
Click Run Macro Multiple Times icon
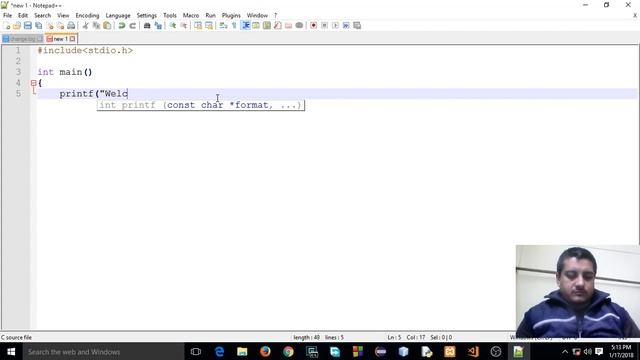pos(346,26)
